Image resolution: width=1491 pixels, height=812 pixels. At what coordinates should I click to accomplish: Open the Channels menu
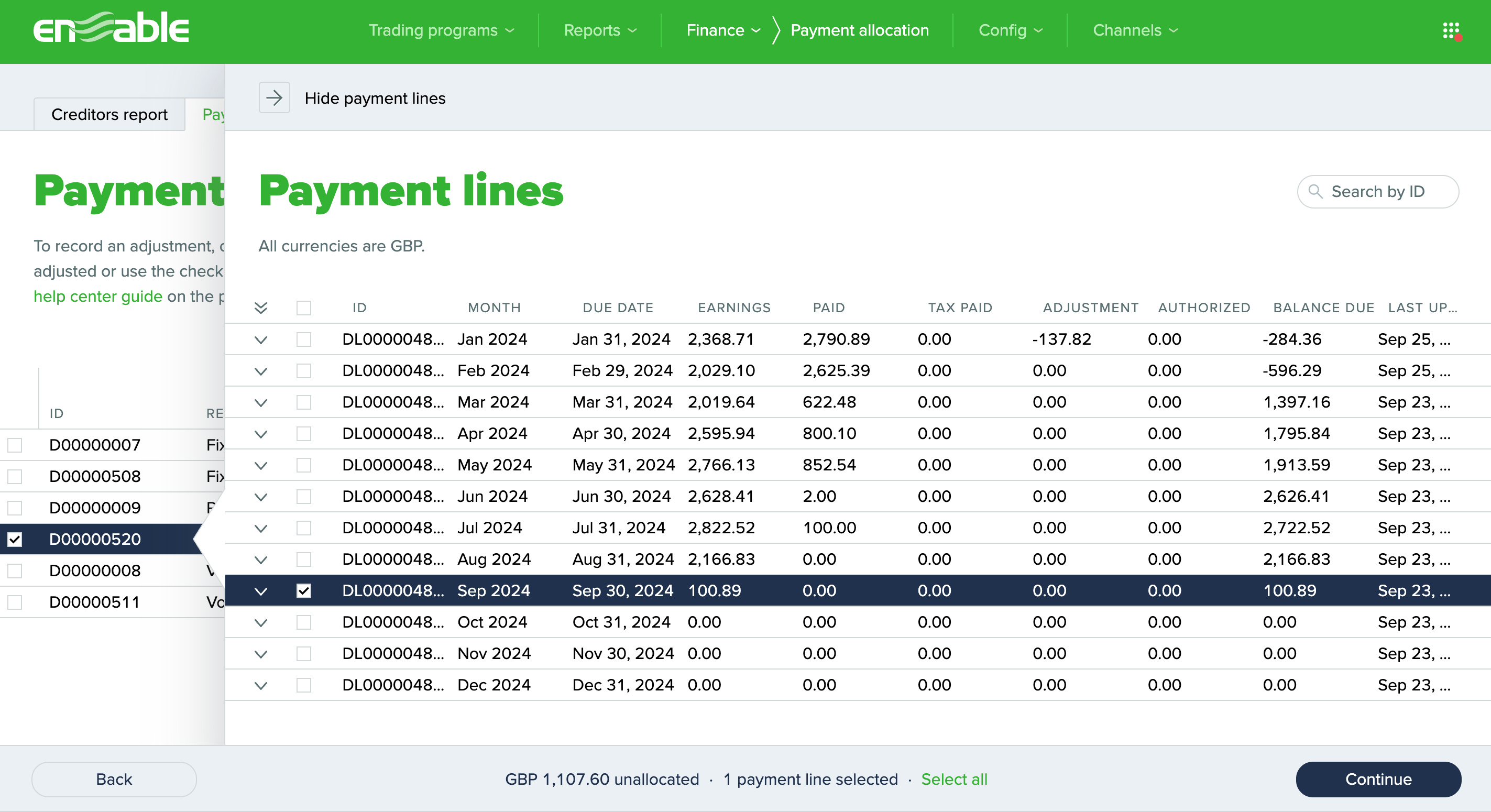pyautogui.click(x=1136, y=30)
